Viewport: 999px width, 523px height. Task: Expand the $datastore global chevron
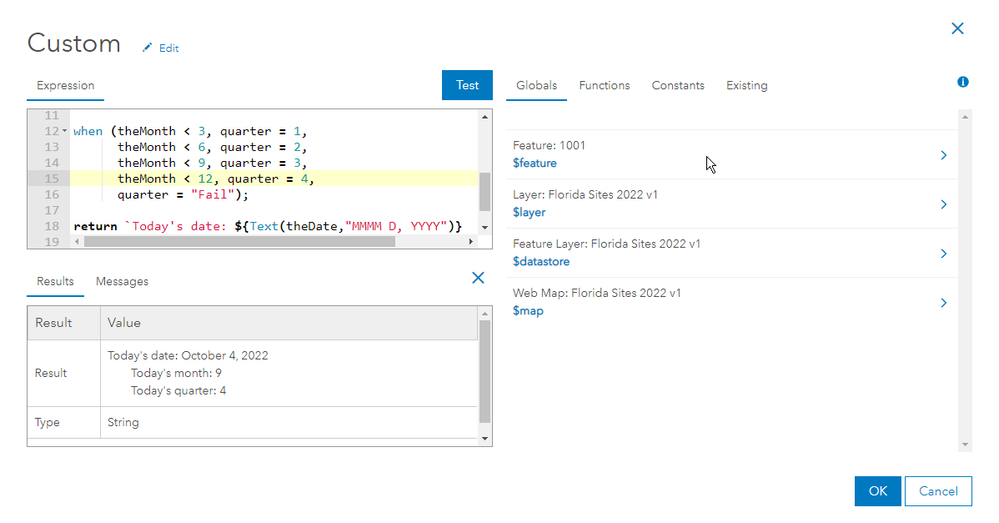pyautogui.click(x=944, y=254)
